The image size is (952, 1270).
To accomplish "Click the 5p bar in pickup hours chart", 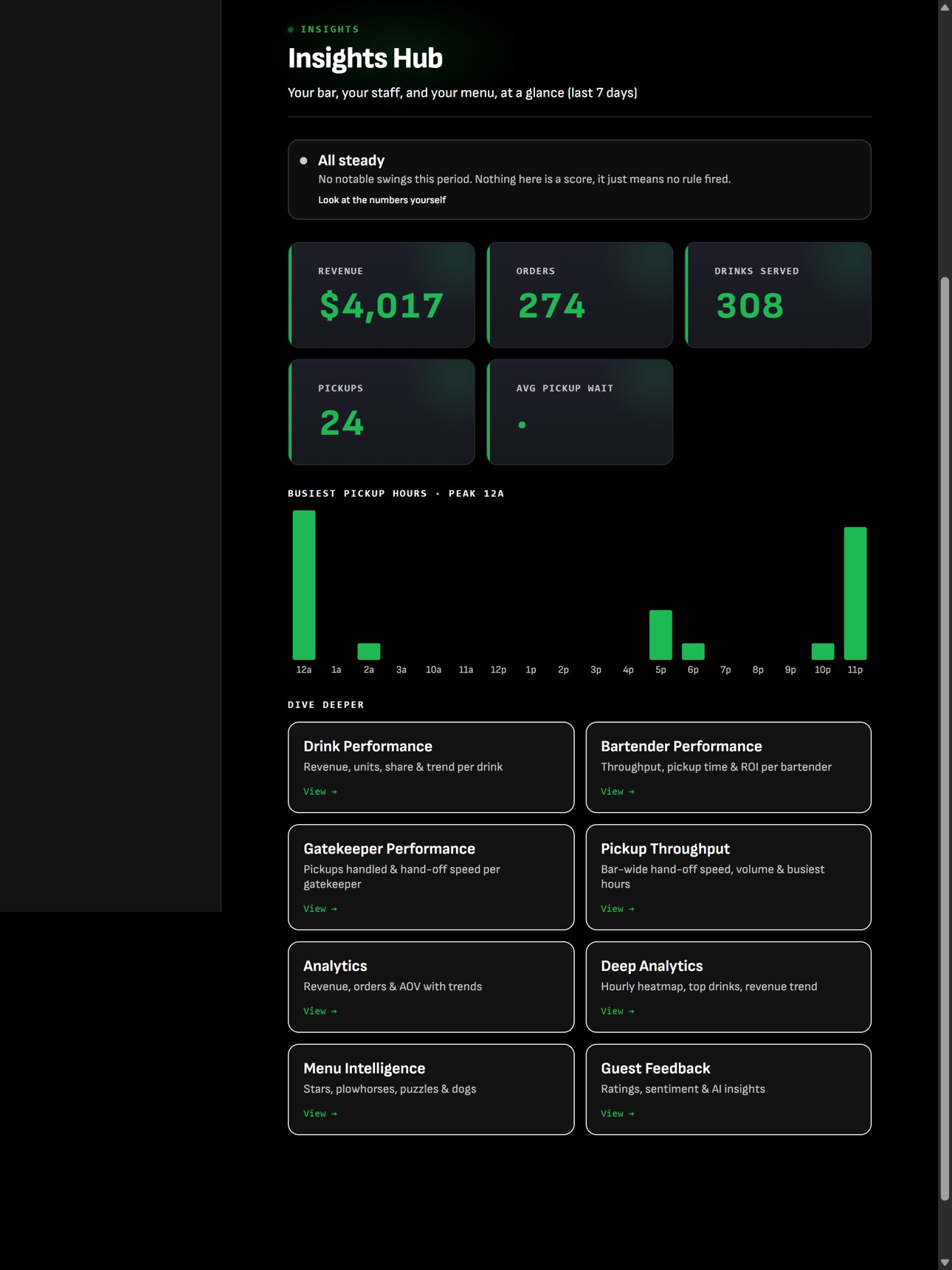I will (x=660, y=635).
